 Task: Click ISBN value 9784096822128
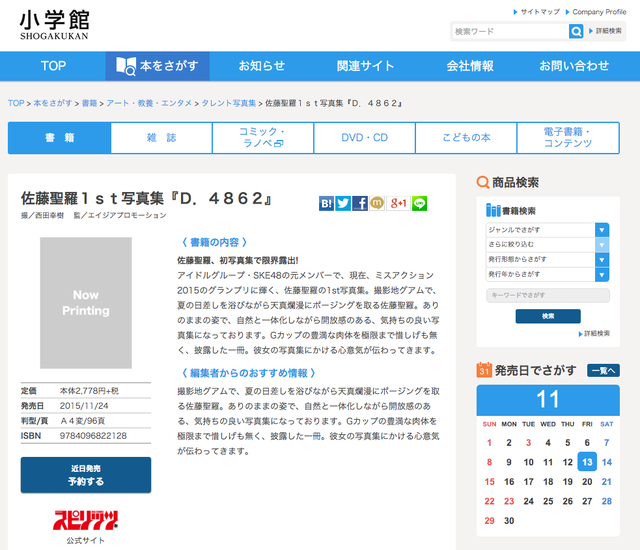point(93,436)
